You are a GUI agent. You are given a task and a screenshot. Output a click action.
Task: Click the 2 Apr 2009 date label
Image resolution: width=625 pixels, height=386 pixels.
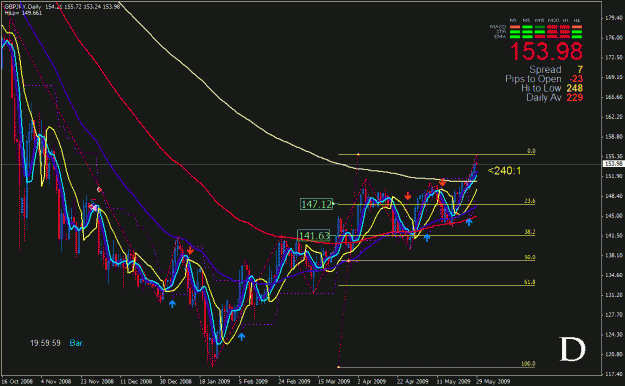[372, 381]
